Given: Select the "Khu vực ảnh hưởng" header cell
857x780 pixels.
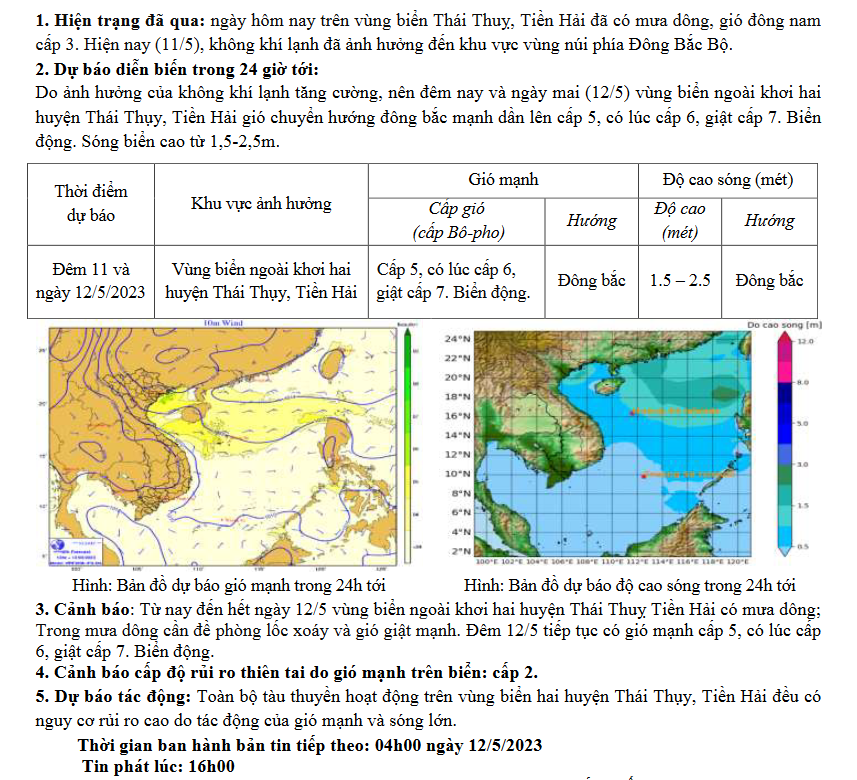Looking at the screenshot, I should 261,203.
